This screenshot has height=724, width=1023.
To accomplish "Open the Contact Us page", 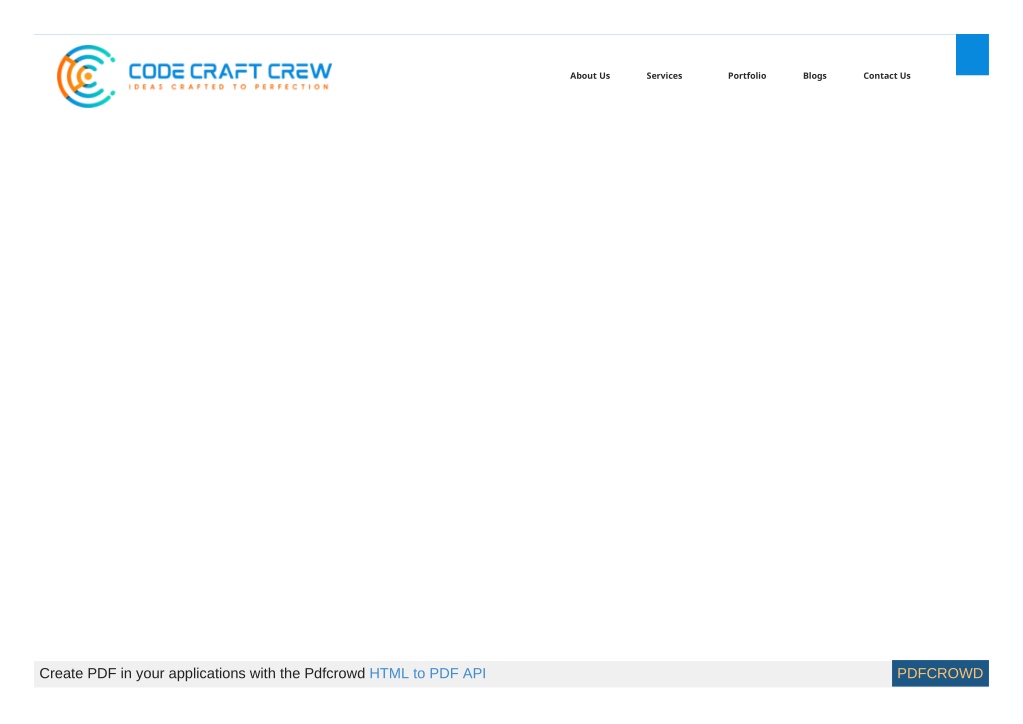I will (x=887, y=76).
